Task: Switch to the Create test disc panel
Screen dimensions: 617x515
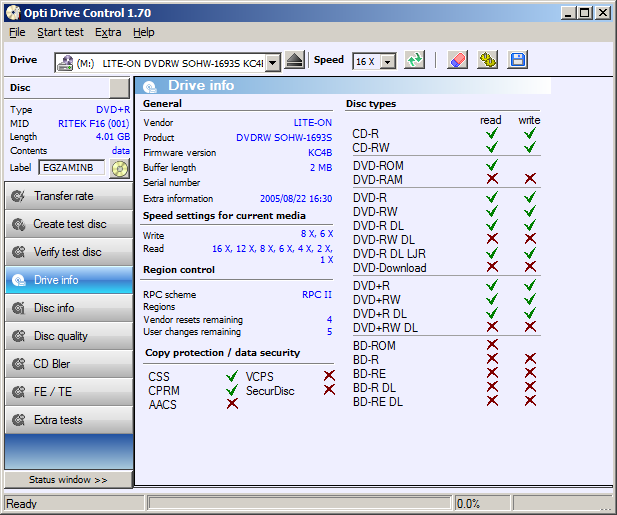Action: pos(69,224)
